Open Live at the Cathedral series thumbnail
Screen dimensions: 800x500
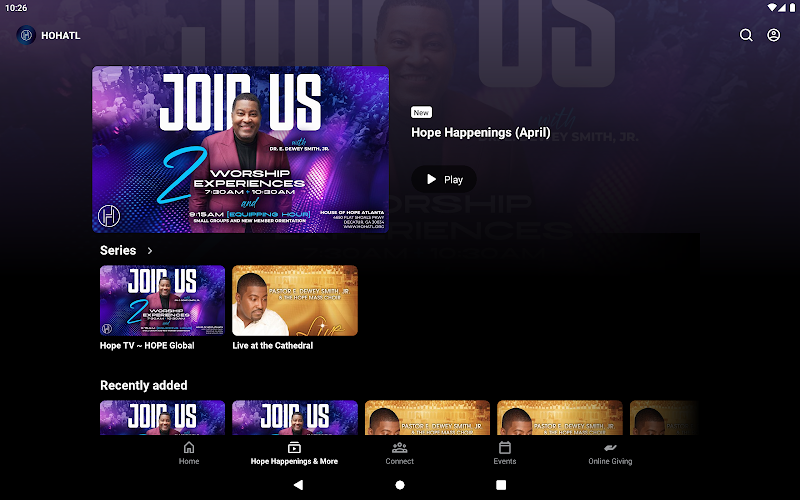tap(295, 301)
